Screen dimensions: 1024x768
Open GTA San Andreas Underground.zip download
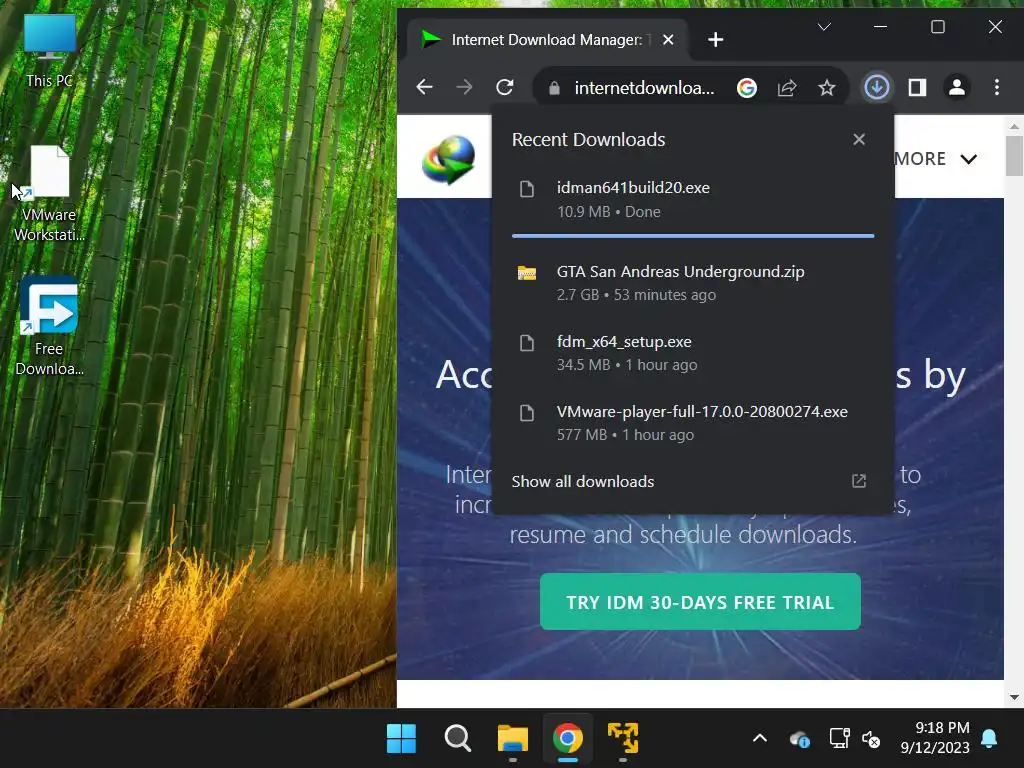pyautogui.click(x=693, y=283)
